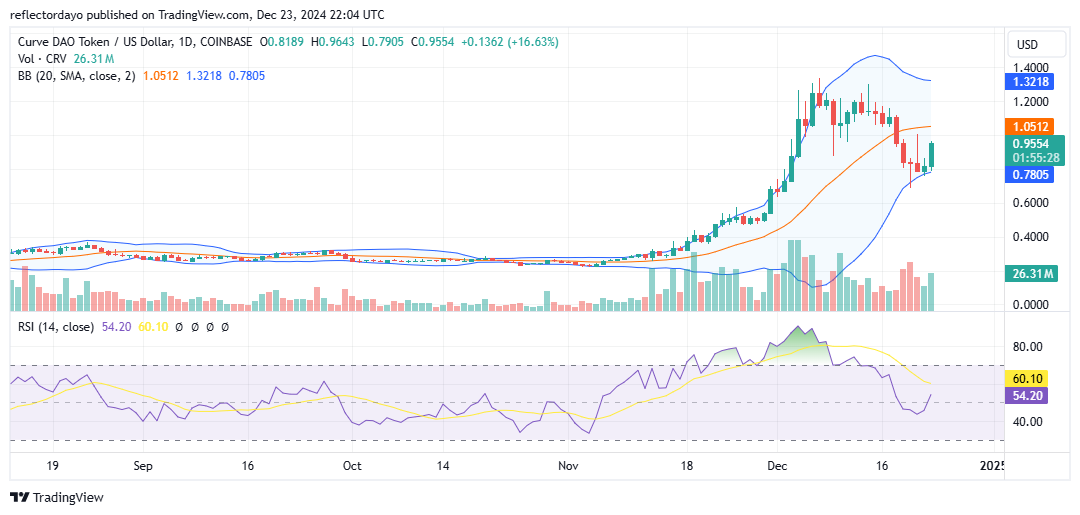Click the 0.7805 blue price axis tag
1080x515 pixels.
1031,176
